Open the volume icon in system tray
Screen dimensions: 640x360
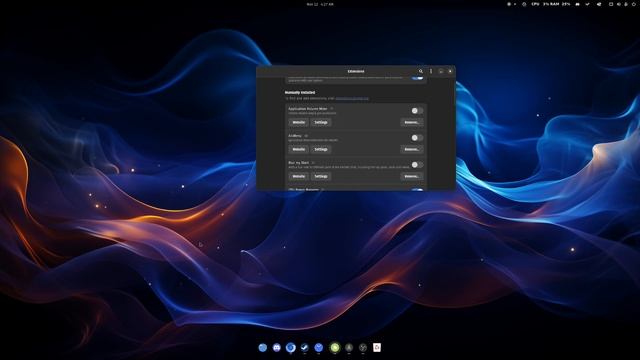coord(618,4)
